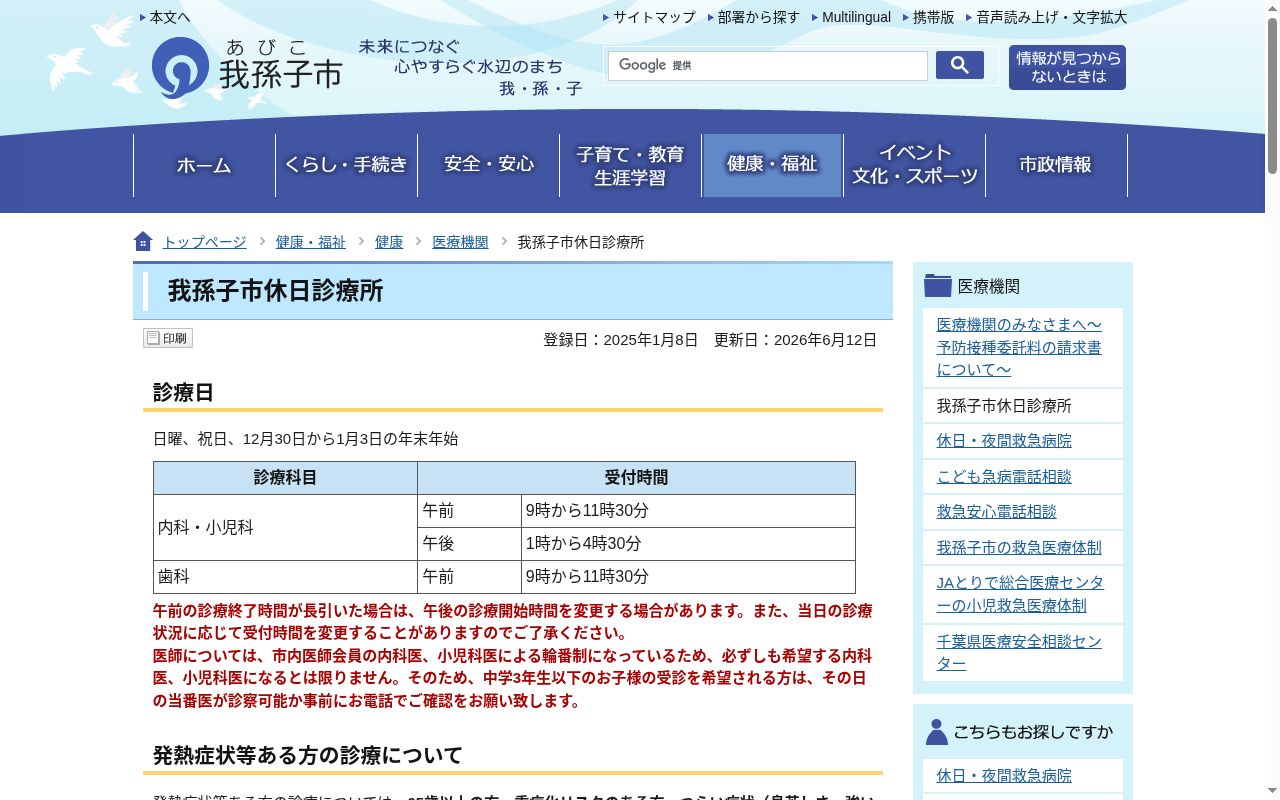Open 休日・夜間救急病院 link under こちらもお探しですか
This screenshot has height=800, width=1280.
point(1004,776)
